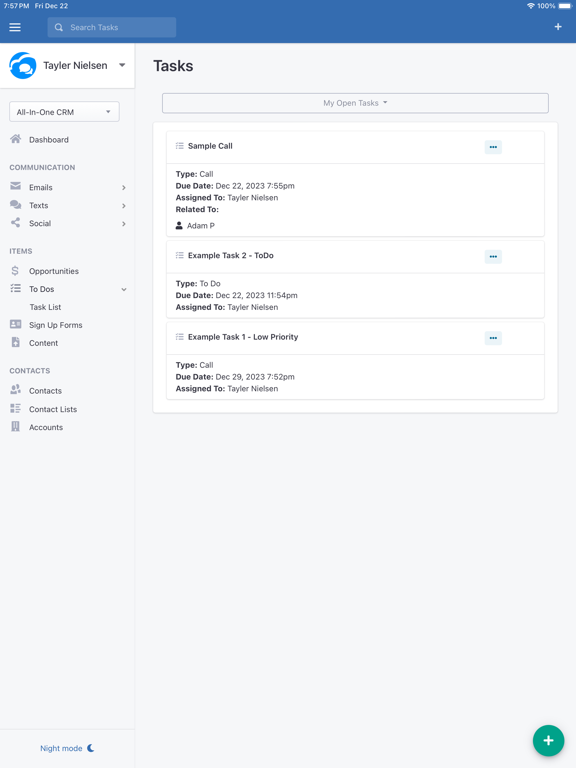The width and height of the screenshot is (576, 768).
Task: Open options menu for Sample Call task
Action: pos(493,147)
